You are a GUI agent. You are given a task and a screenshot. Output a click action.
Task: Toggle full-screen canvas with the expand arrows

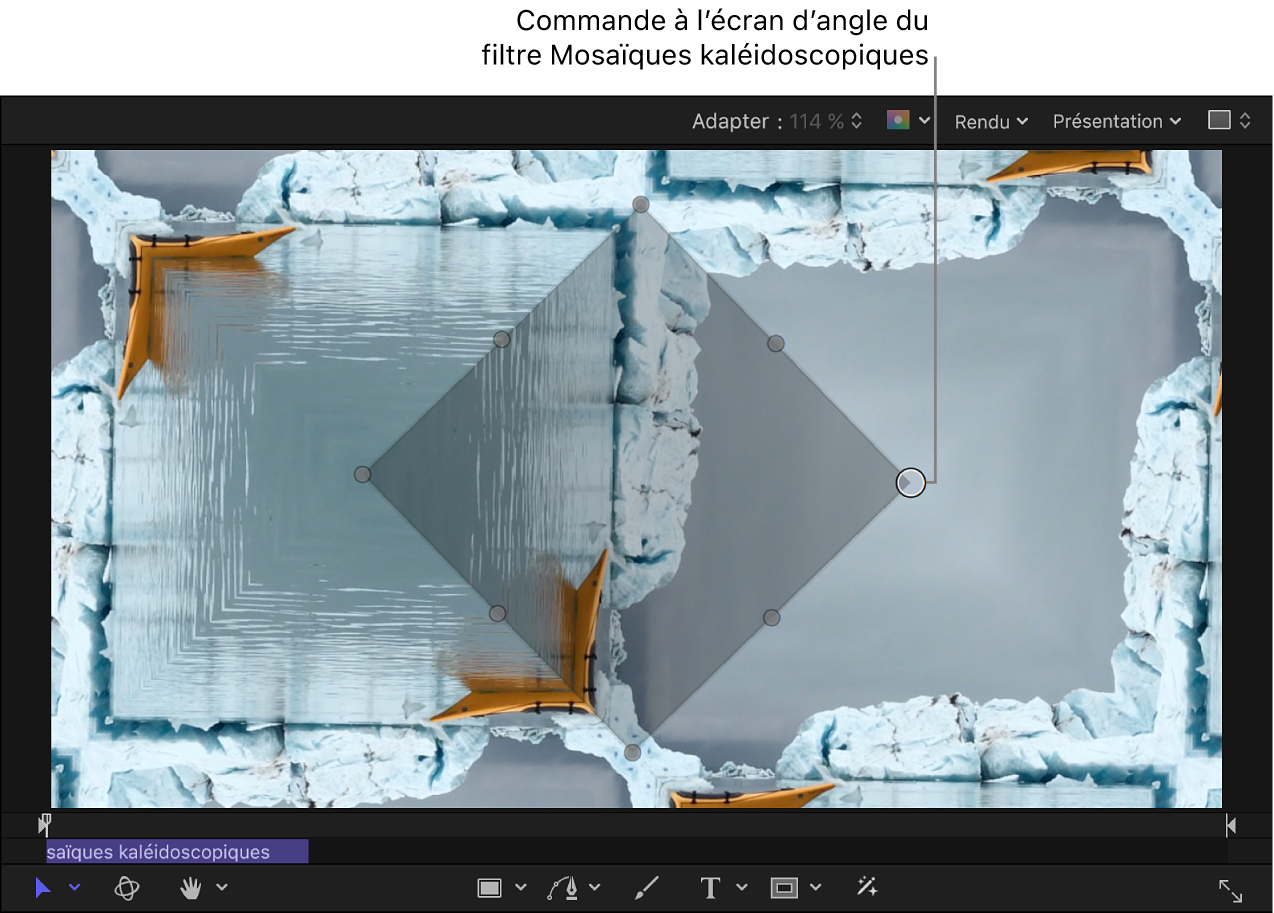pyautogui.click(x=1230, y=891)
